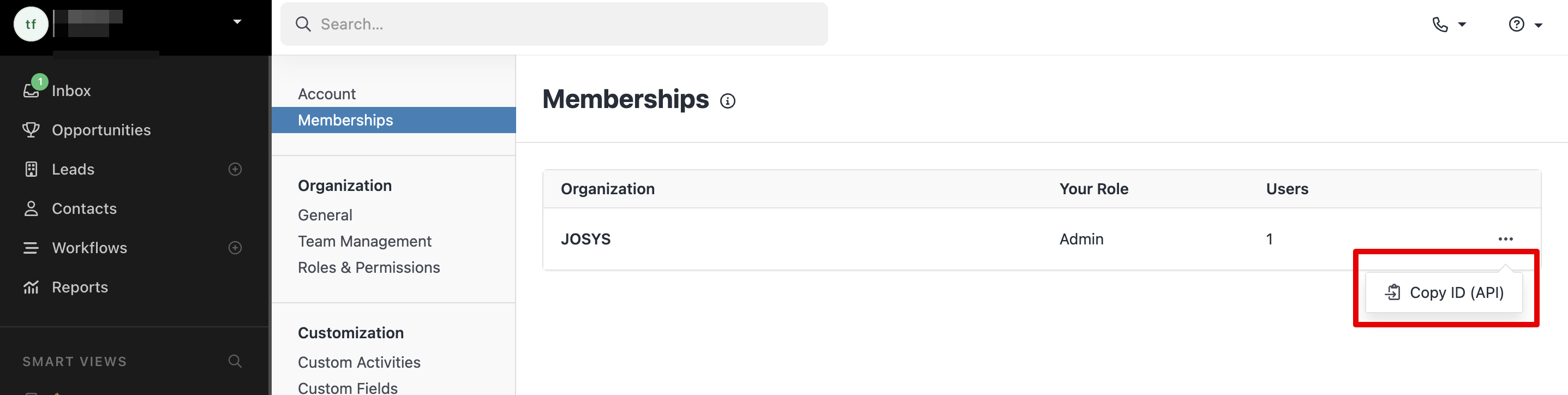The width and height of the screenshot is (1568, 395).
Task: Open the help question mark dropdown
Action: pos(1525,25)
